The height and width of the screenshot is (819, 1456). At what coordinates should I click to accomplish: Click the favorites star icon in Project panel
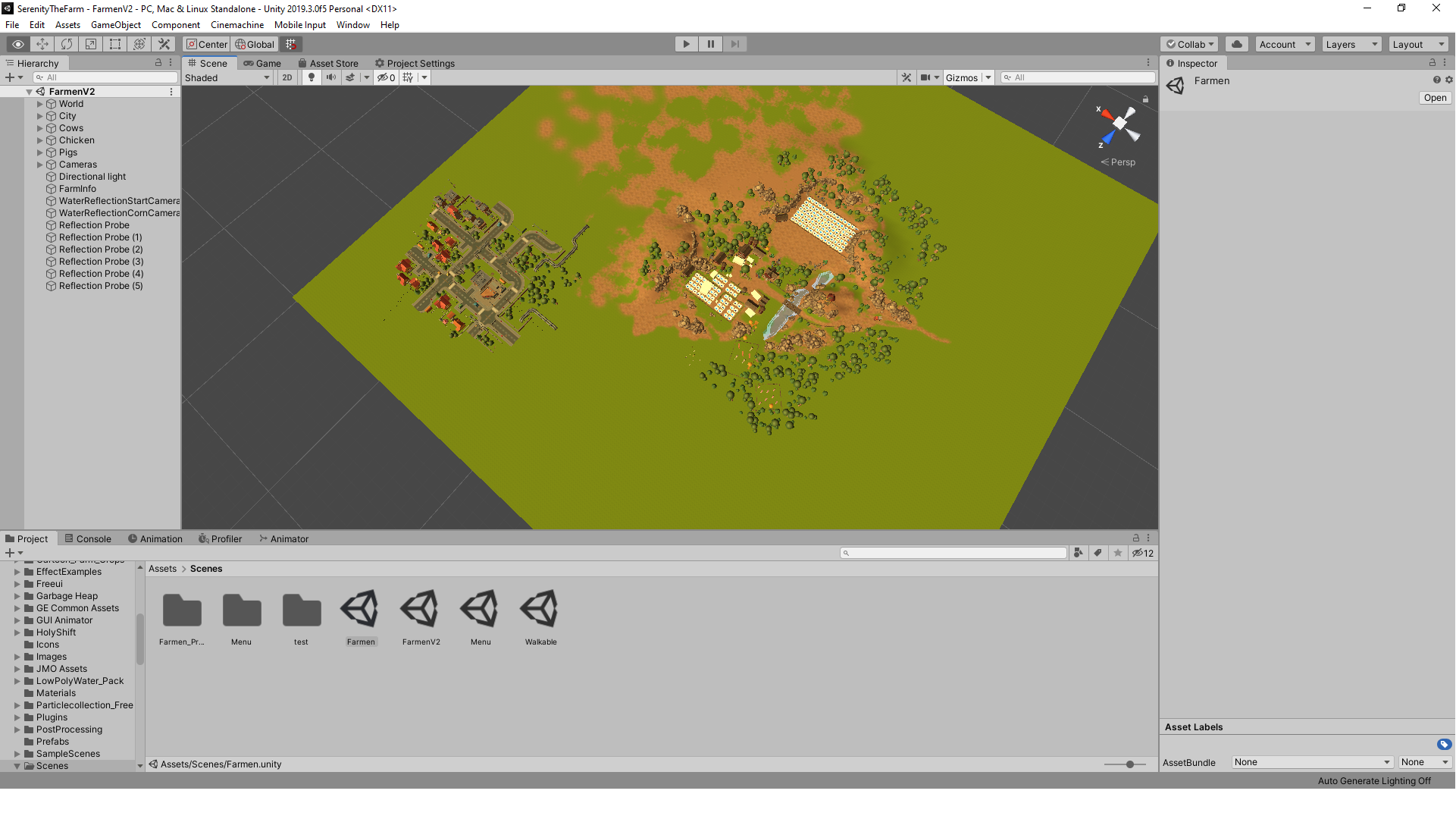point(1118,553)
